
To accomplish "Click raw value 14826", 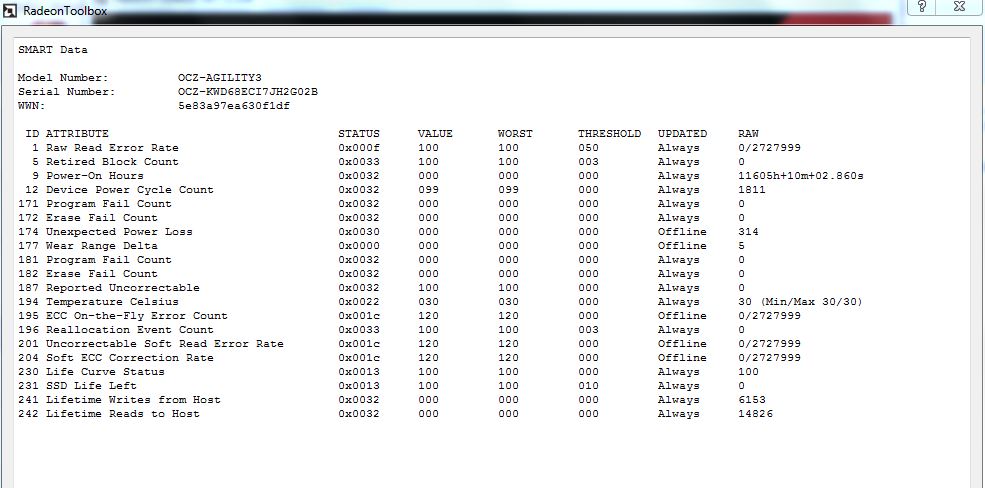I will [x=755, y=413].
